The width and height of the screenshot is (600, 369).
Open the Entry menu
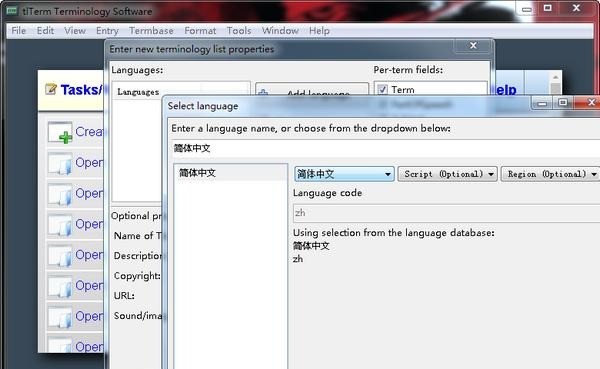107,31
